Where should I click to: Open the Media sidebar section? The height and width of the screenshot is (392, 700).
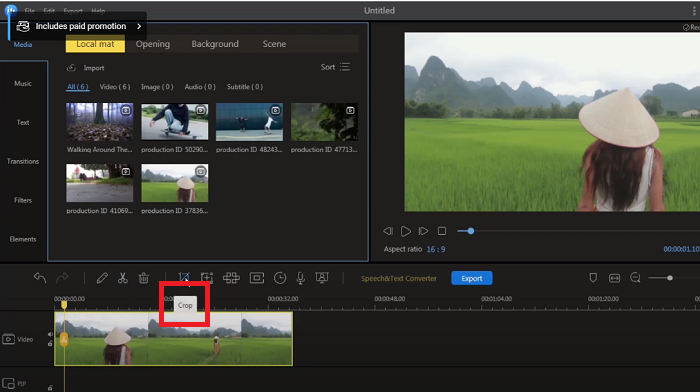click(x=23, y=45)
